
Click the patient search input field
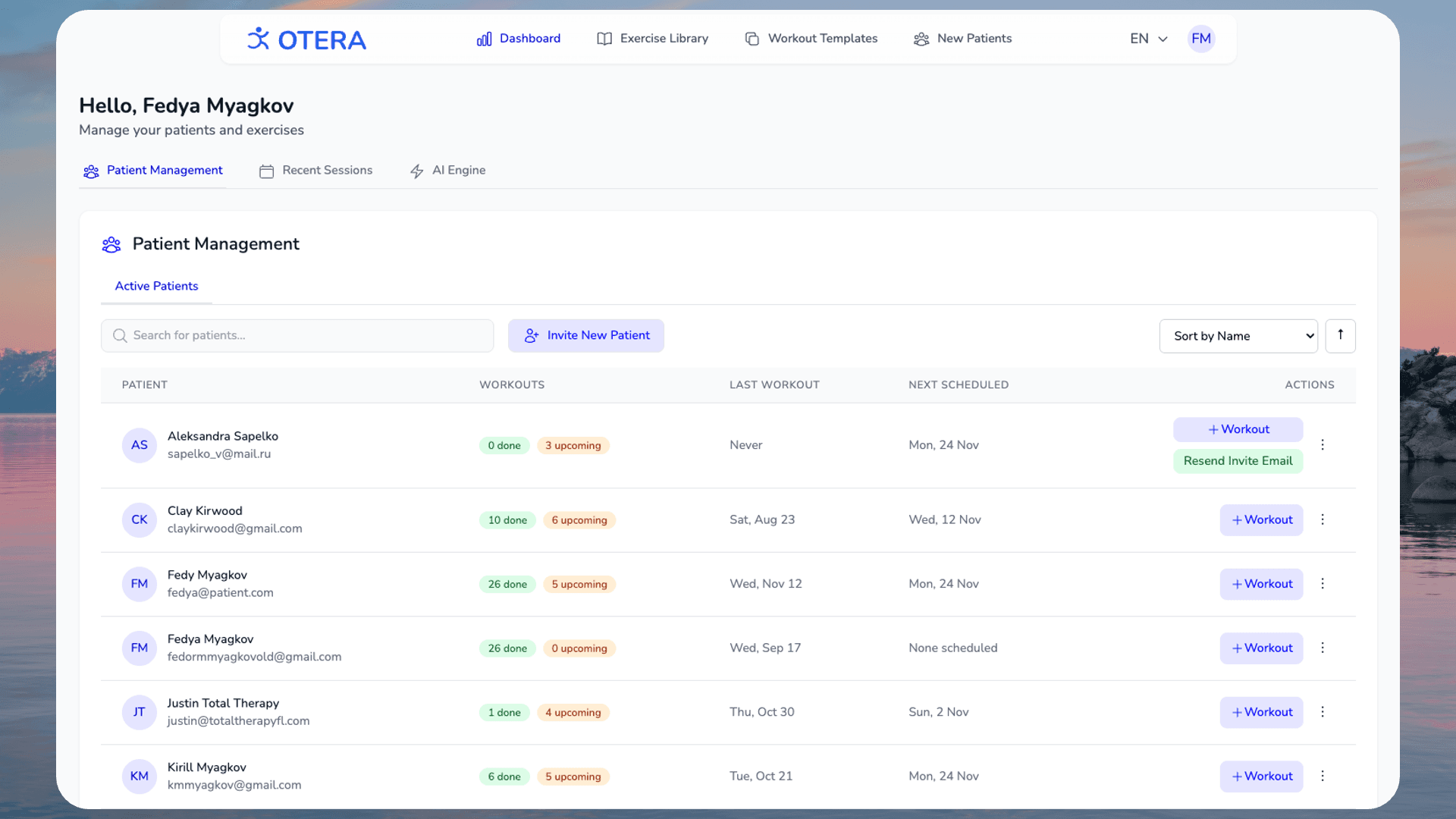click(x=297, y=335)
